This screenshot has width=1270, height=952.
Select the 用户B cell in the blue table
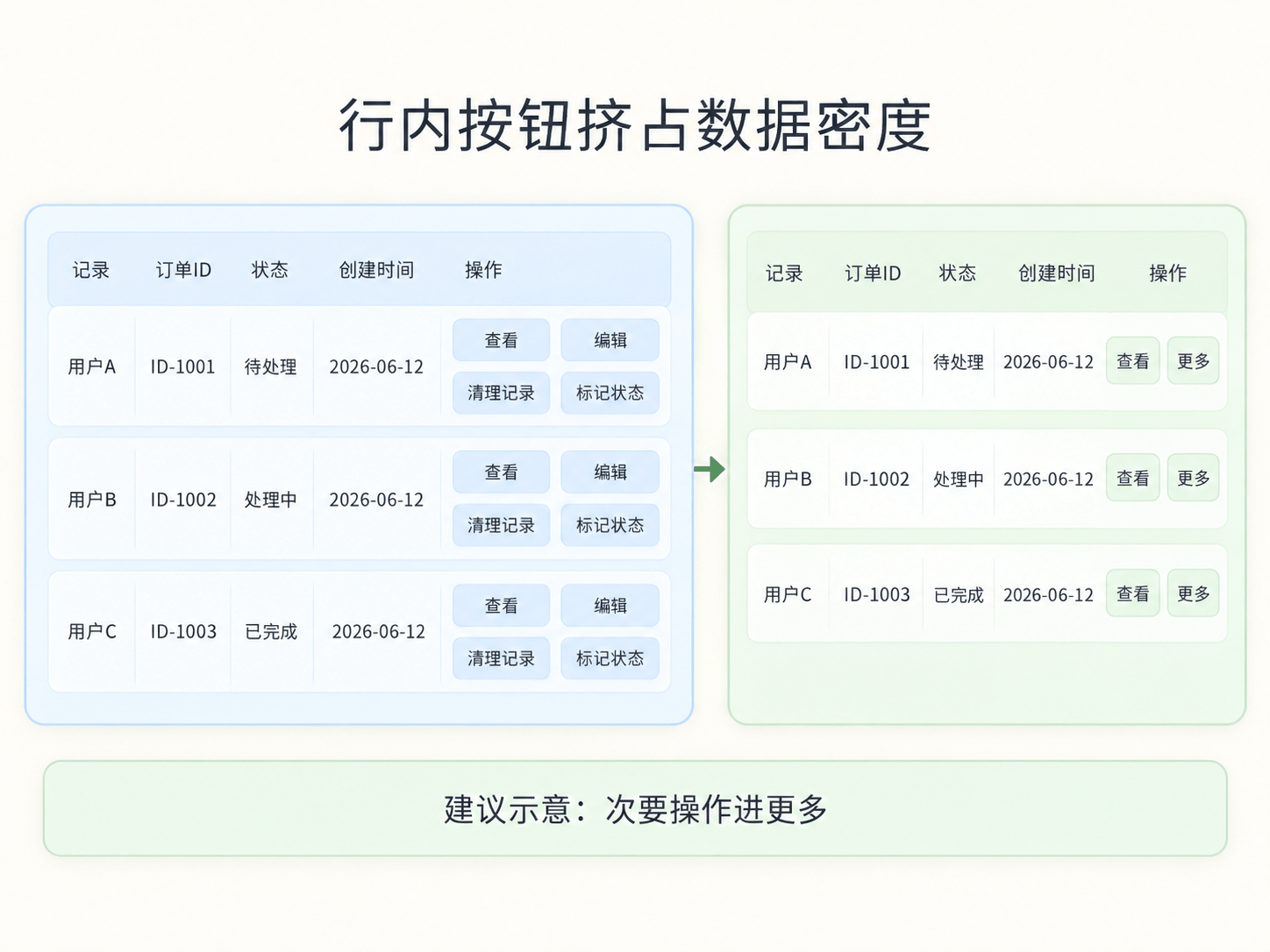(x=92, y=500)
